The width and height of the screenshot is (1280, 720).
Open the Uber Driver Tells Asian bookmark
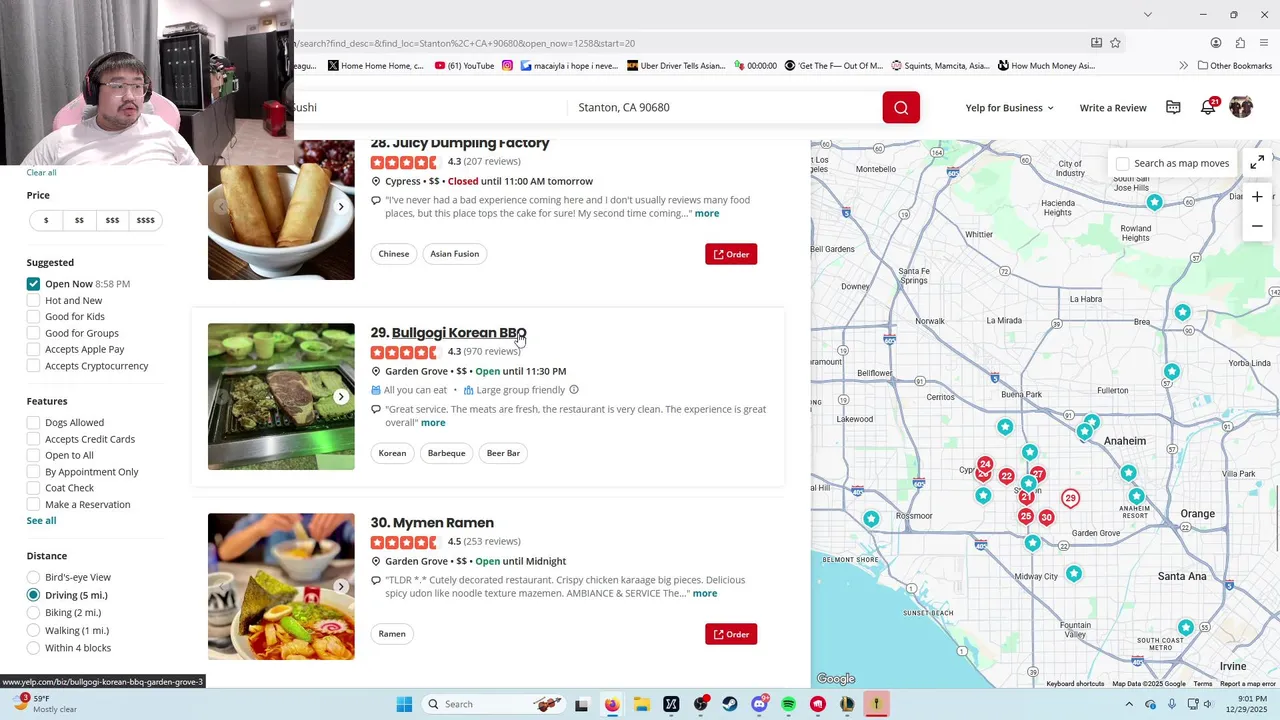676,66
